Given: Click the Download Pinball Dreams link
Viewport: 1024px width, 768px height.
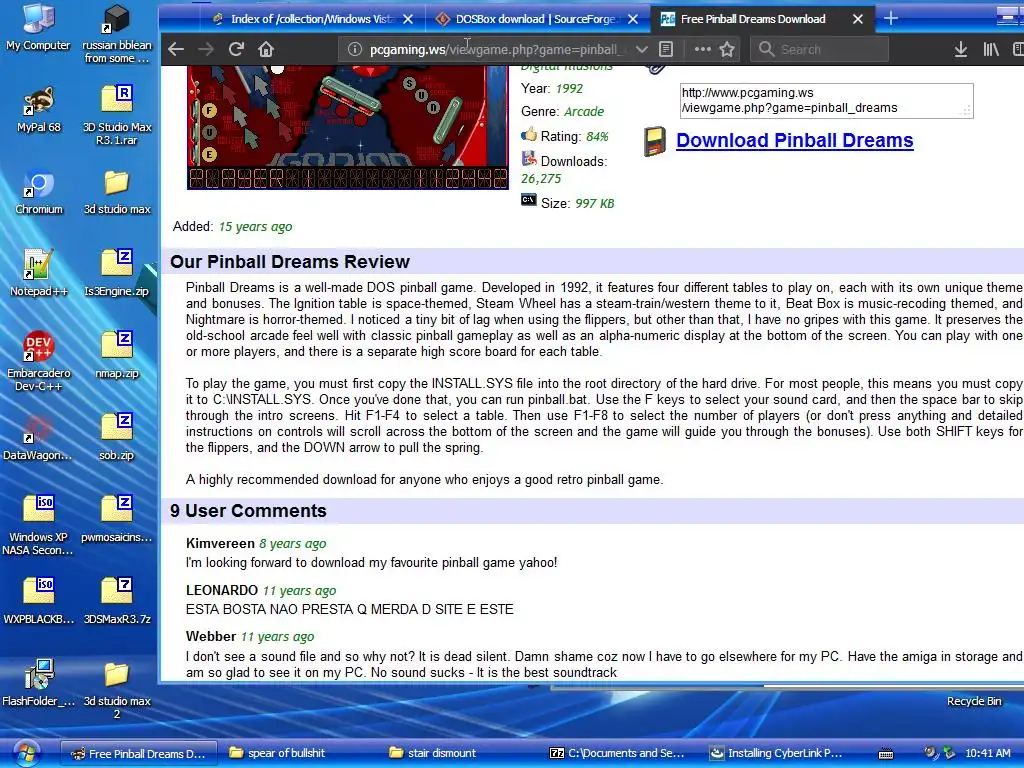Looking at the screenshot, I should pos(795,140).
